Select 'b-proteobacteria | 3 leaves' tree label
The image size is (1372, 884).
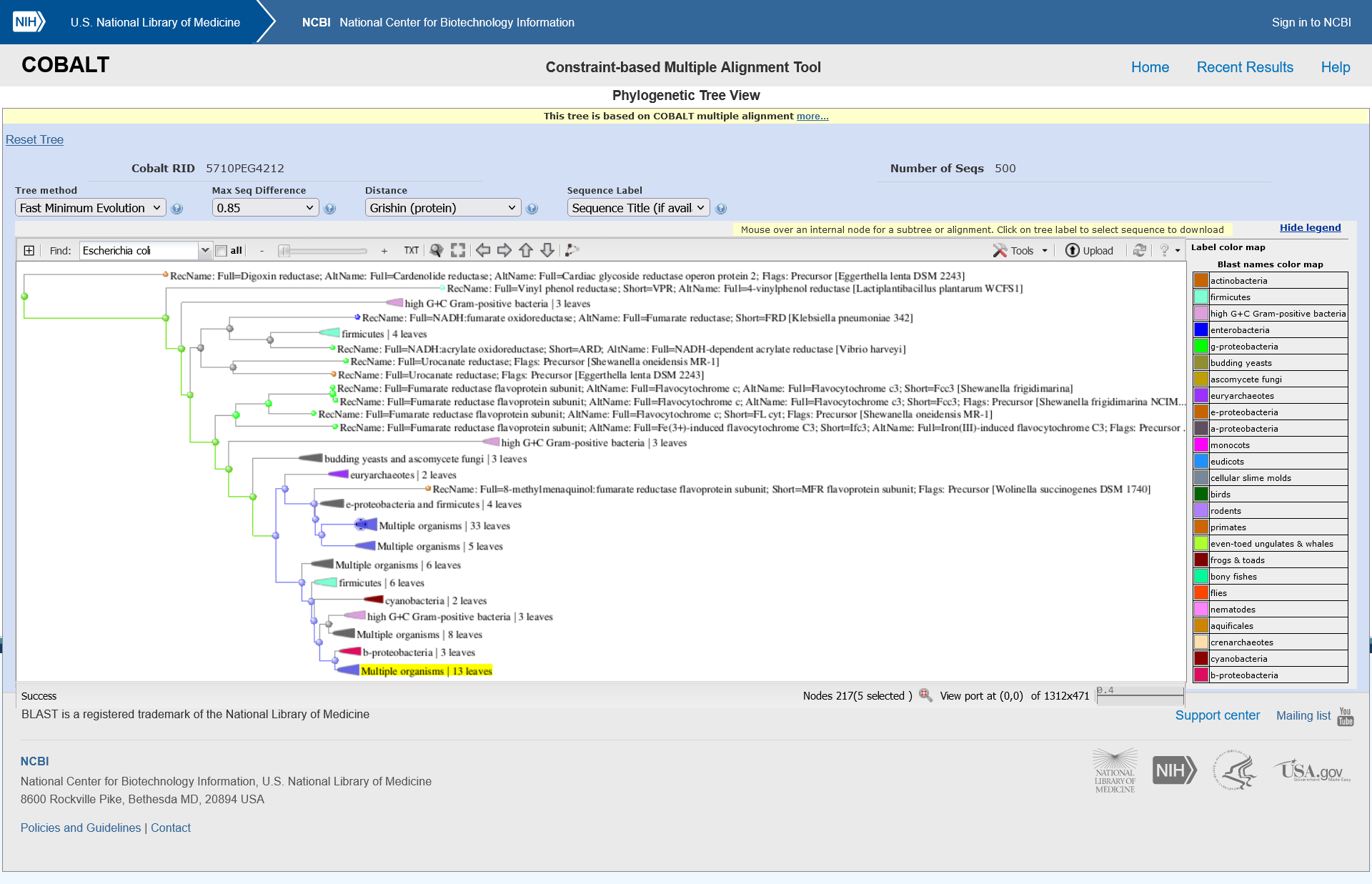(x=419, y=652)
